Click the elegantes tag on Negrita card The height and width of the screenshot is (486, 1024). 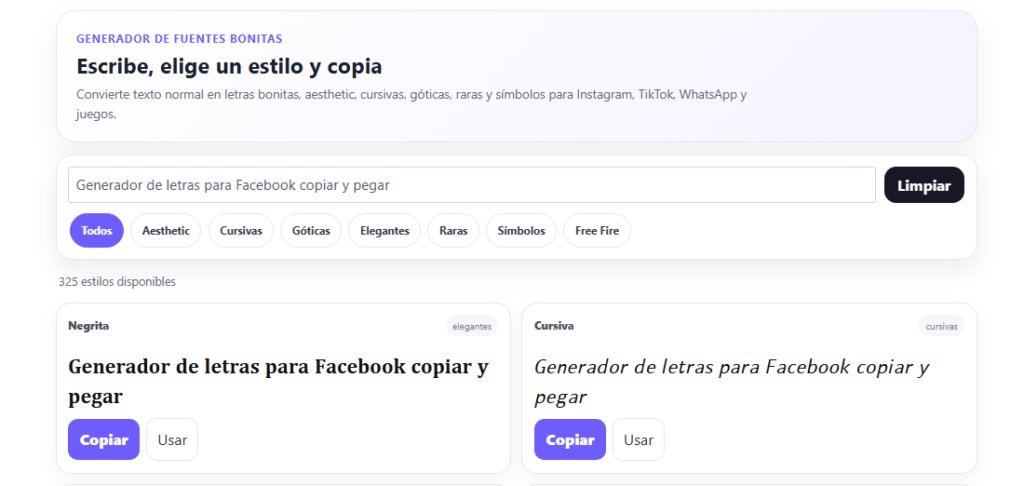tap(472, 326)
